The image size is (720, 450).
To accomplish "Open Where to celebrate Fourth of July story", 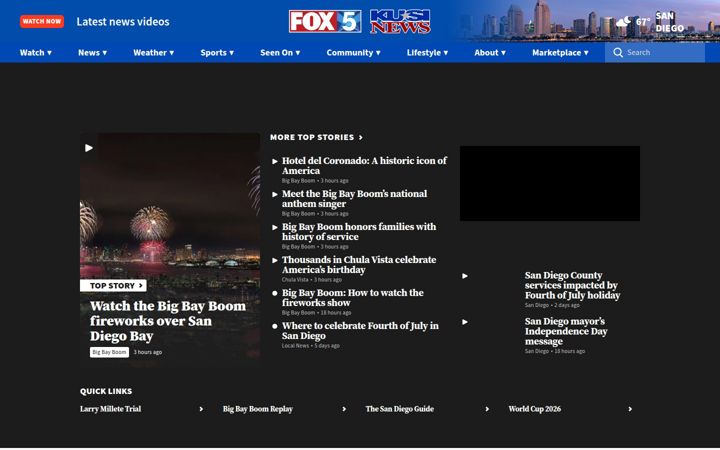I will (x=360, y=331).
